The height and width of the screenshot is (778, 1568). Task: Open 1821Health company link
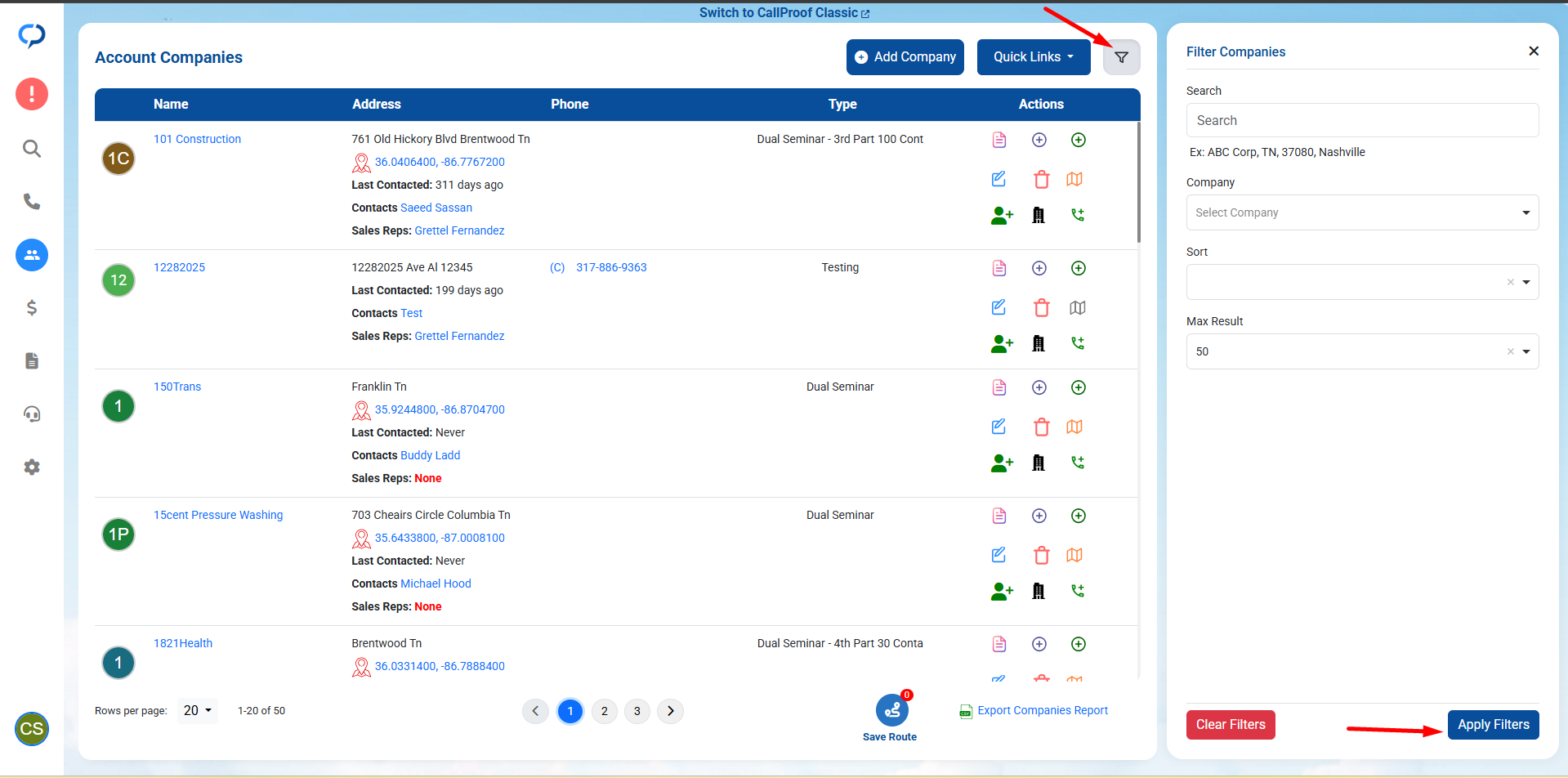183,643
